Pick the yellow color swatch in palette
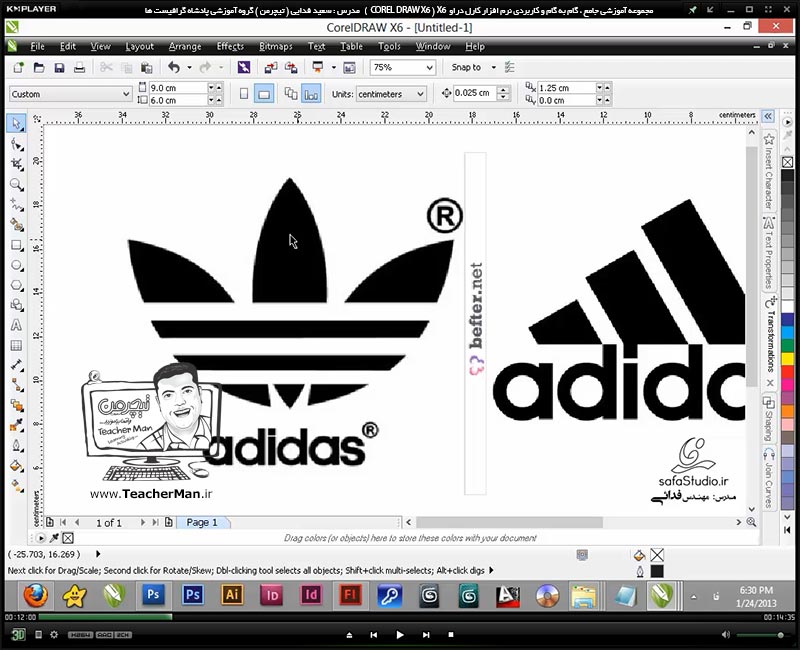The image size is (800, 650). 788,359
